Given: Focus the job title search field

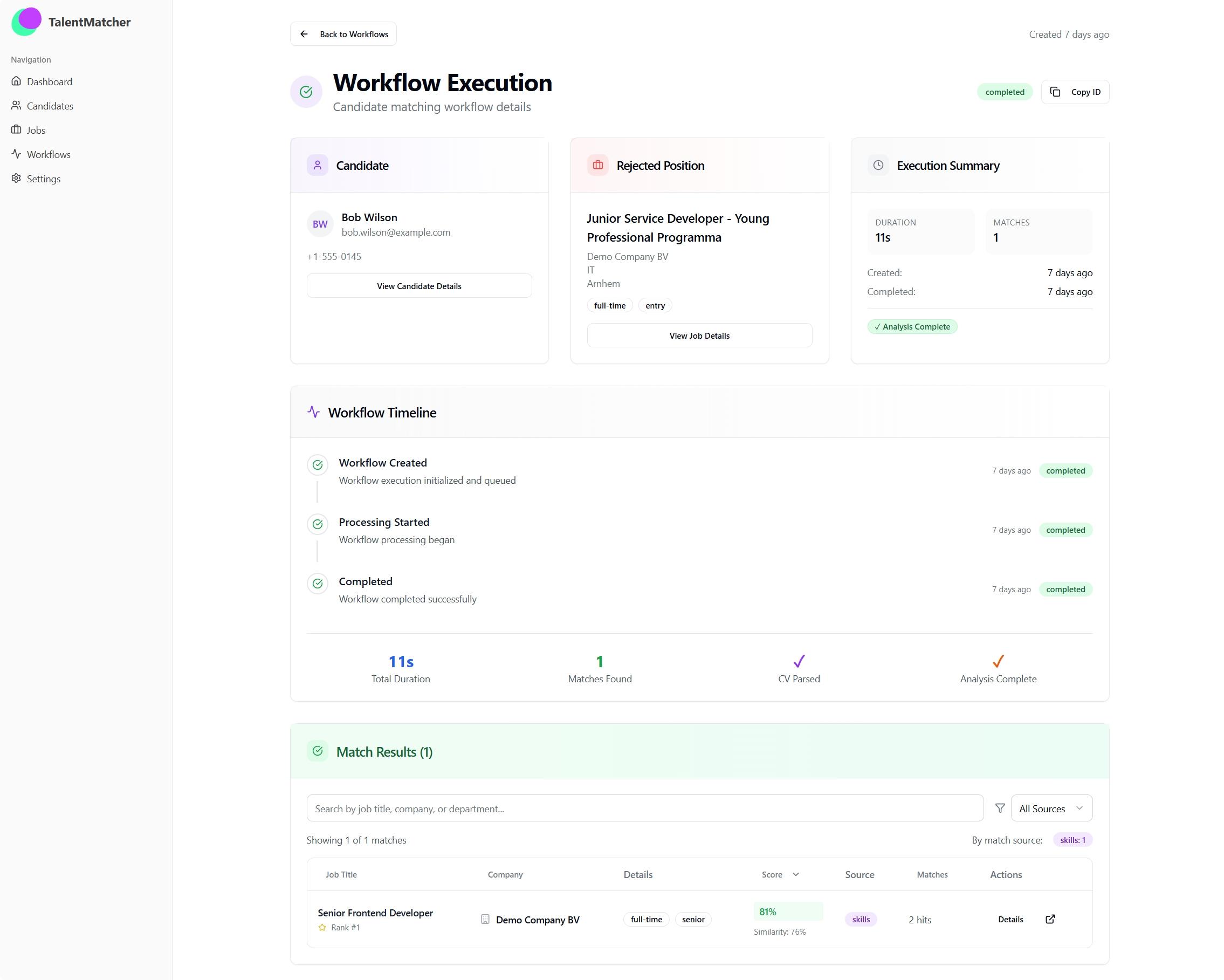Looking at the screenshot, I should pos(644,808).
